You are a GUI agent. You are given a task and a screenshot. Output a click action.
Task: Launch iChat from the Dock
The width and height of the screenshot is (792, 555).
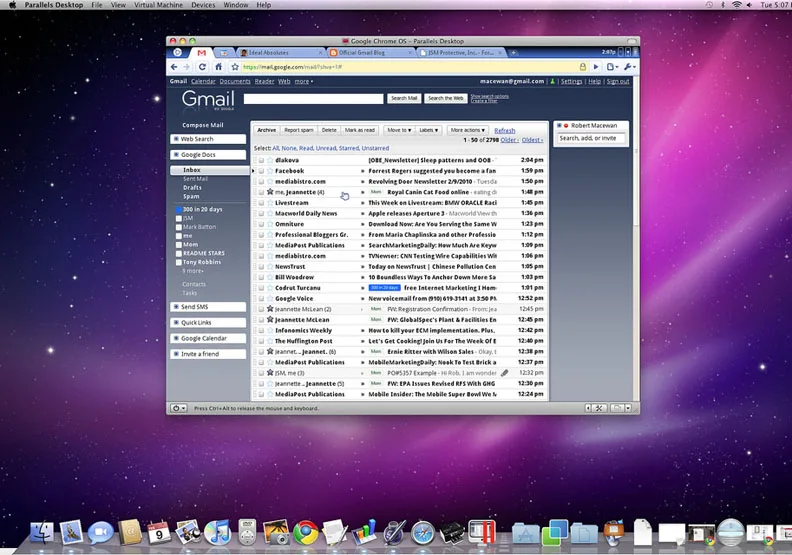101,533
